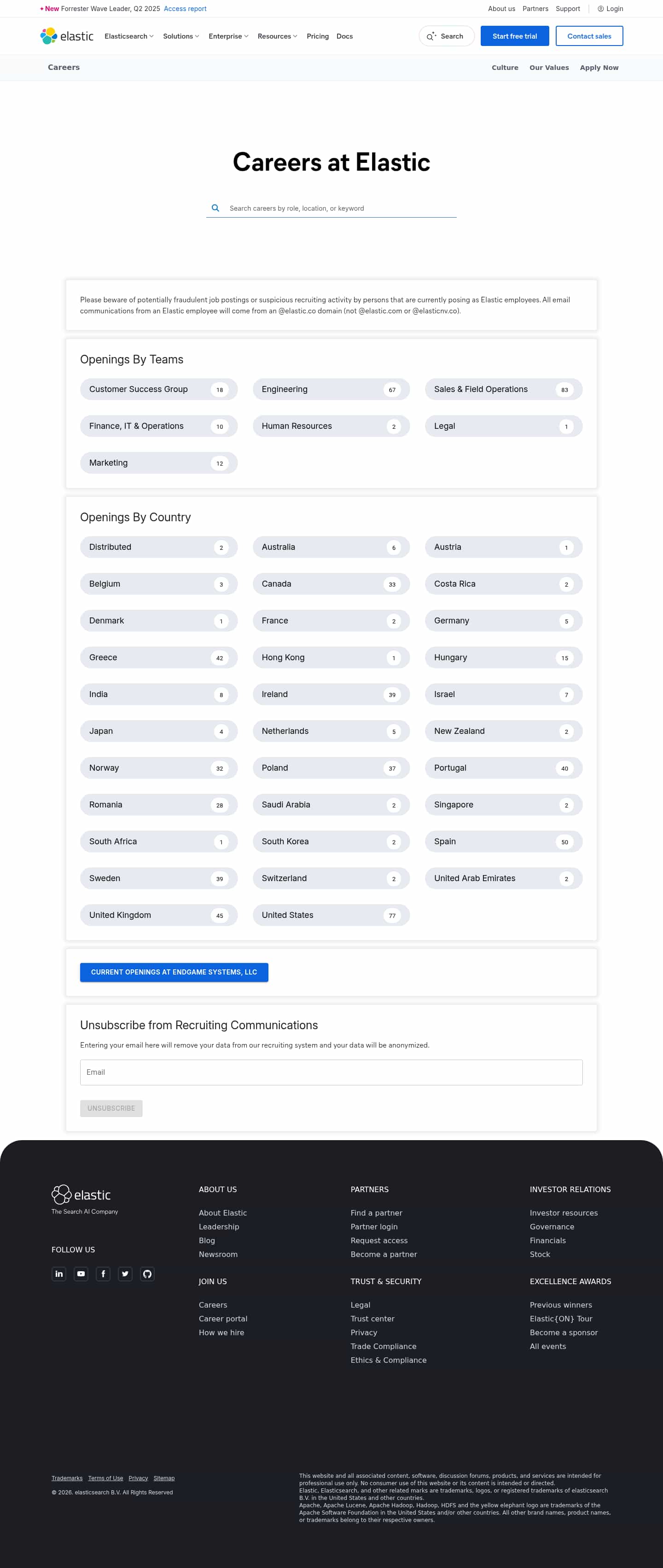663x1568 pixels.
Task: Click the Access report link
Action: [x=185, y=9]
